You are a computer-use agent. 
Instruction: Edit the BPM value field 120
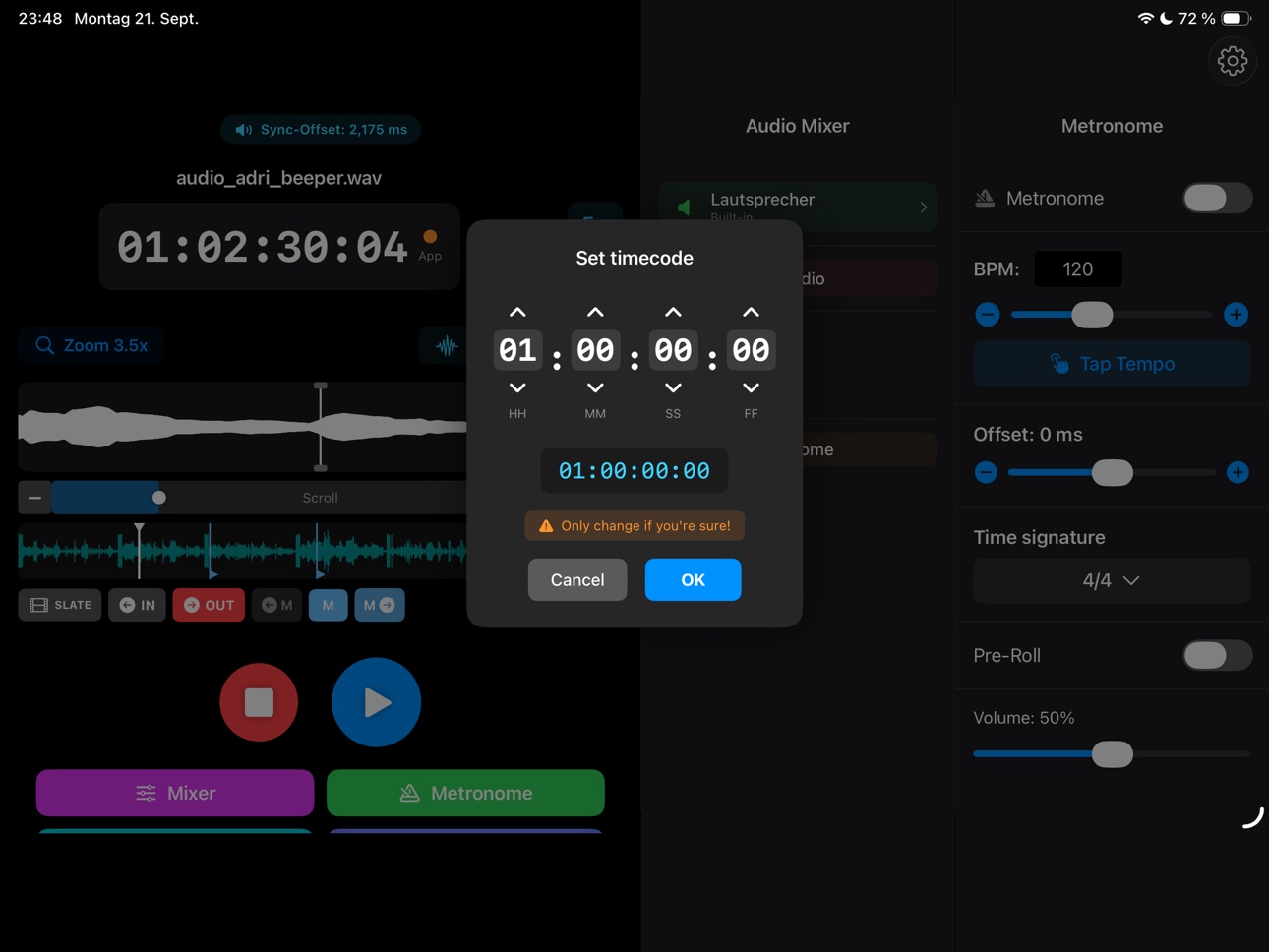click(1078, 268)
